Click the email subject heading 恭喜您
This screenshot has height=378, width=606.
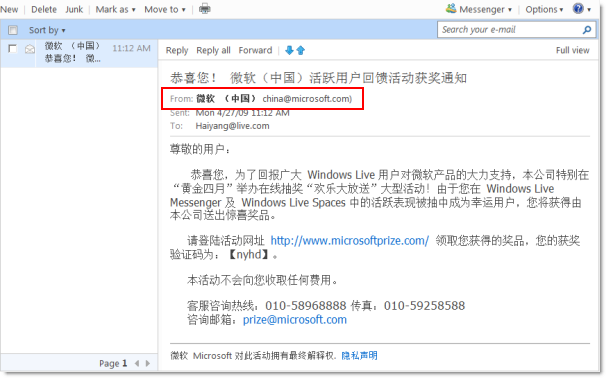click(318, 78)
